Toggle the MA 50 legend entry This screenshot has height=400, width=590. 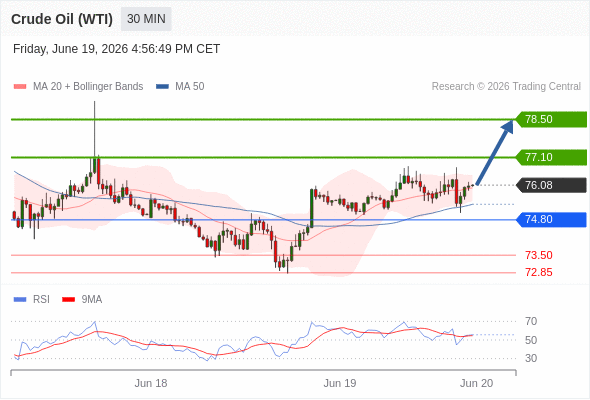pyautogui.click(x=180, y=87)
